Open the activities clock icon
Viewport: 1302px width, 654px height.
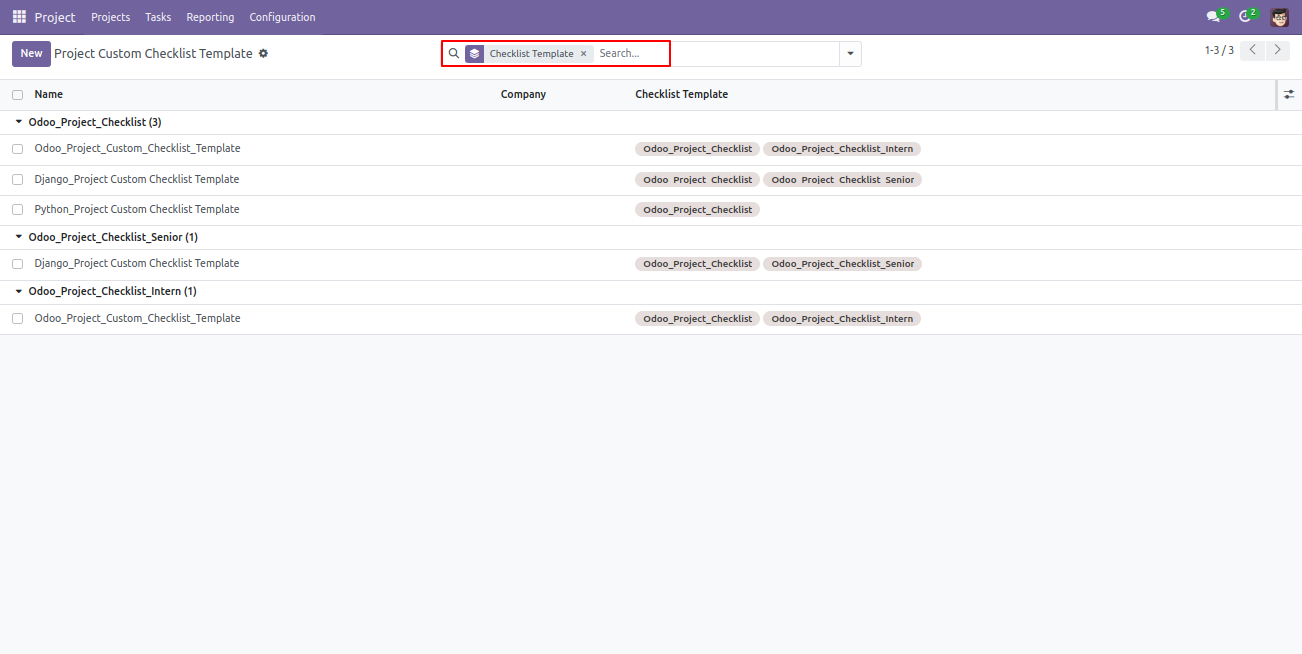click(x=1246, y=16)
